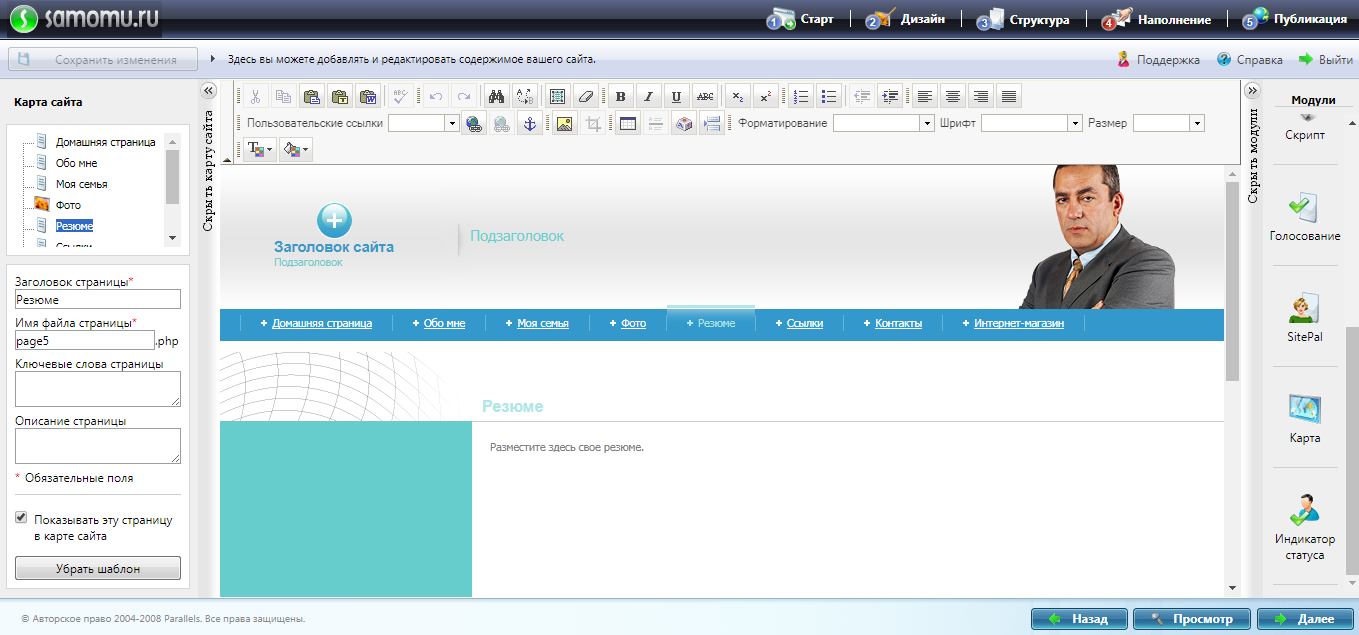The width and height of the screenshot is (1359, 635).
Task: Align text left
Action: click(925, 97)
